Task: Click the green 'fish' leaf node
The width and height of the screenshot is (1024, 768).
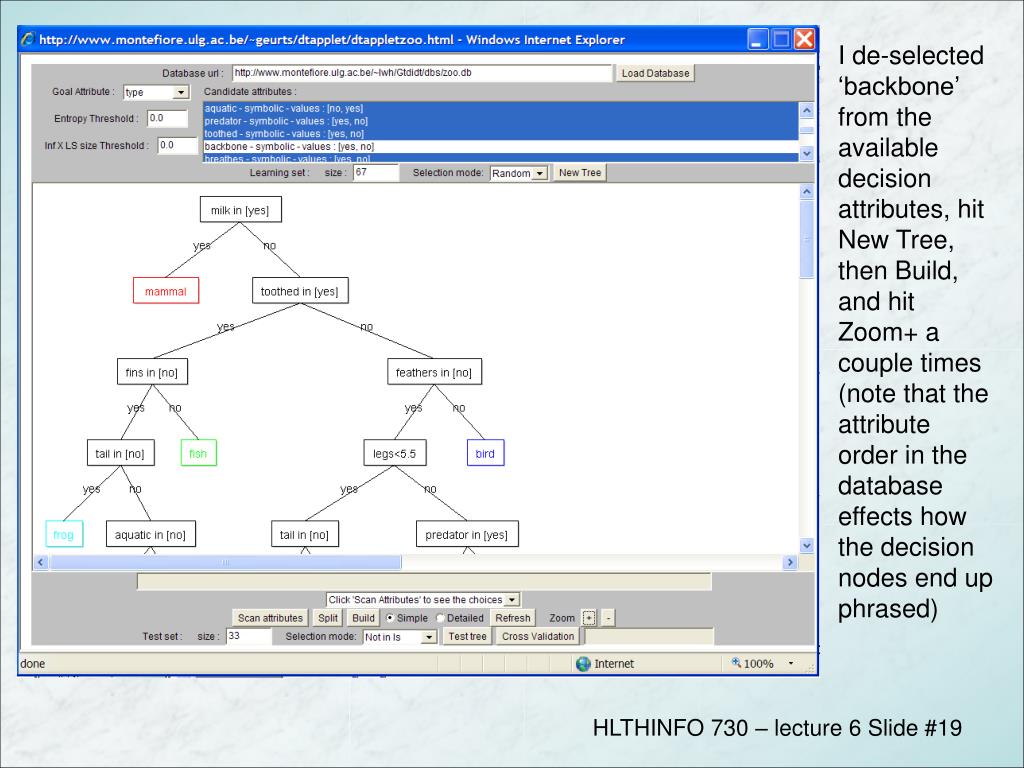Action: [x=199, y=453]
